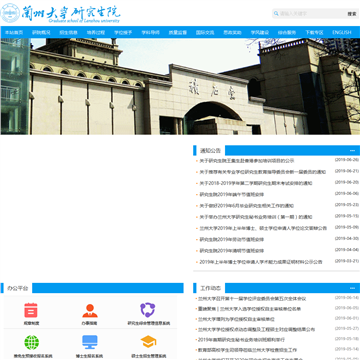
Task: Expand more 通知公告 via the ellipsis button
Action: coord(352,151)
